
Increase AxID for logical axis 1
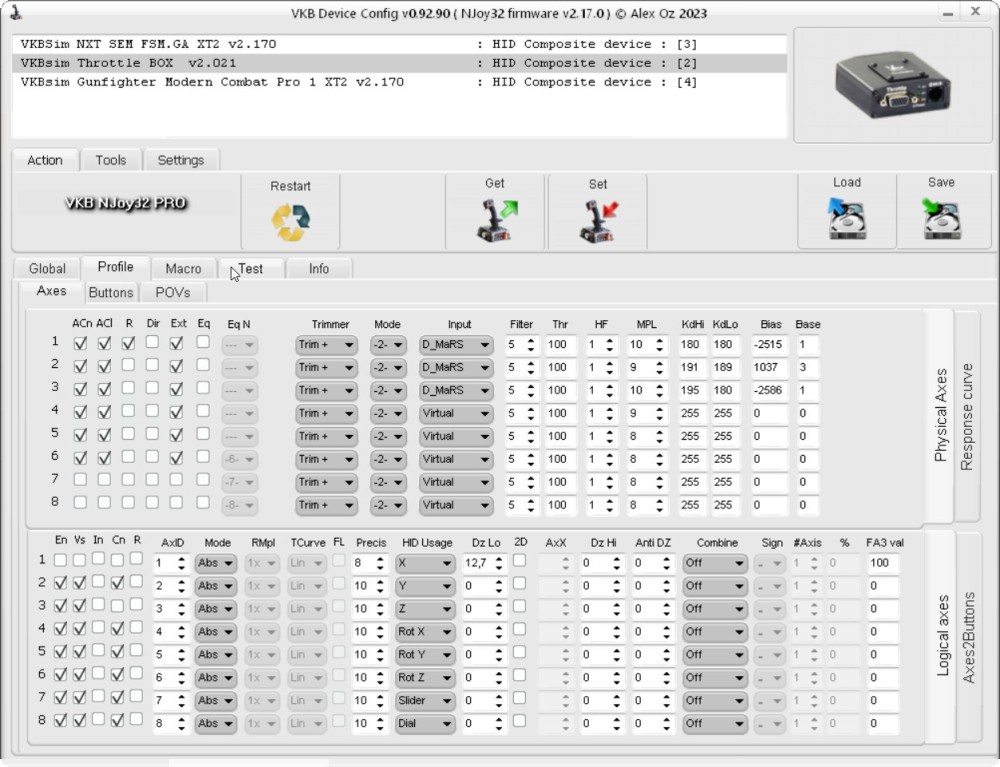[182, 560]
